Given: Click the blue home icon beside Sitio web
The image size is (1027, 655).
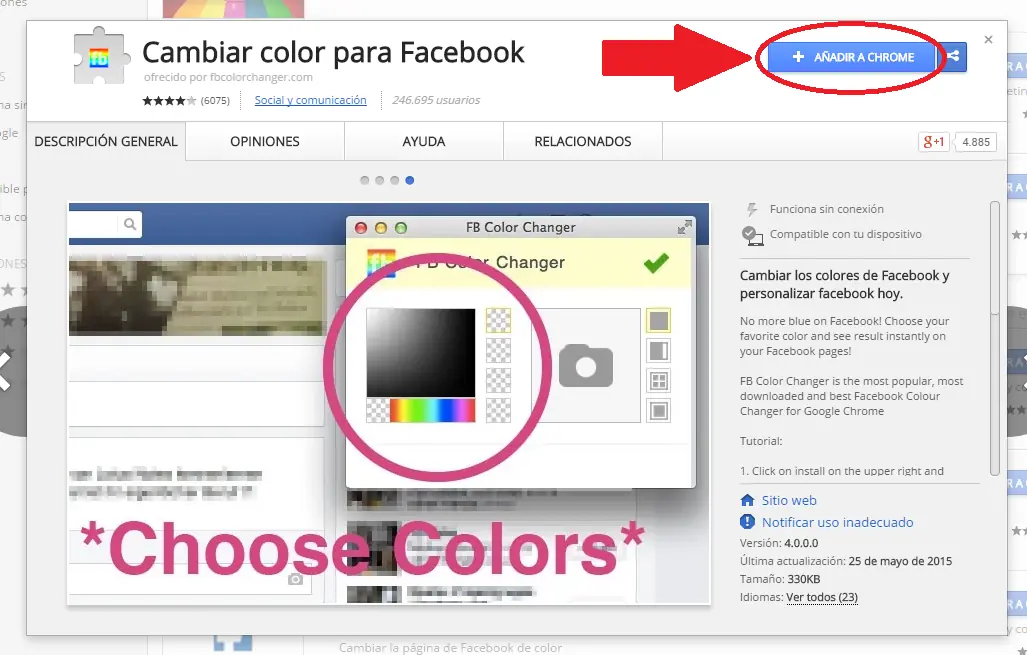Looking at the screenshot, I should click(747, 500).
